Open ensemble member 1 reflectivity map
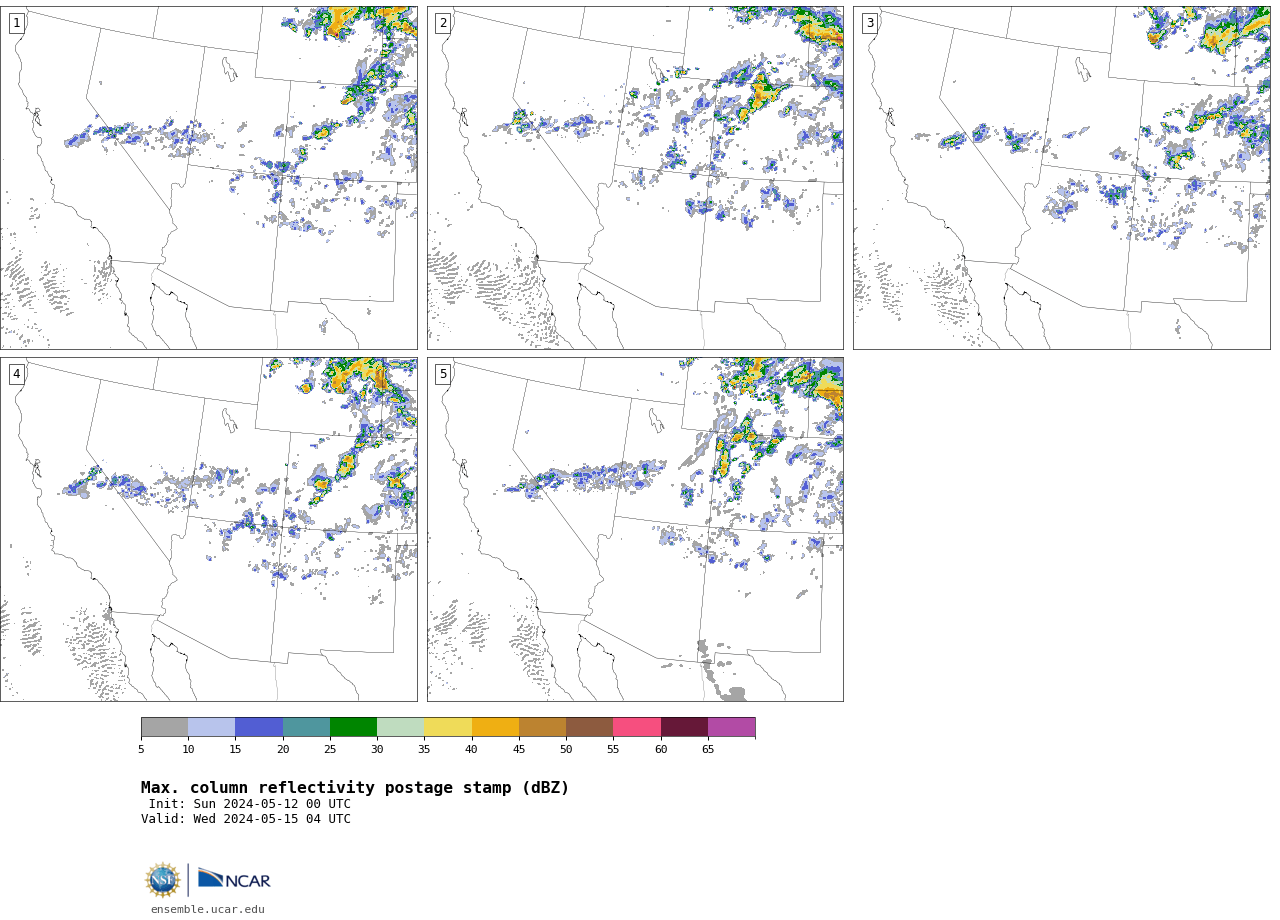Screen dimensions: 1280x920 tap(209, 178)
